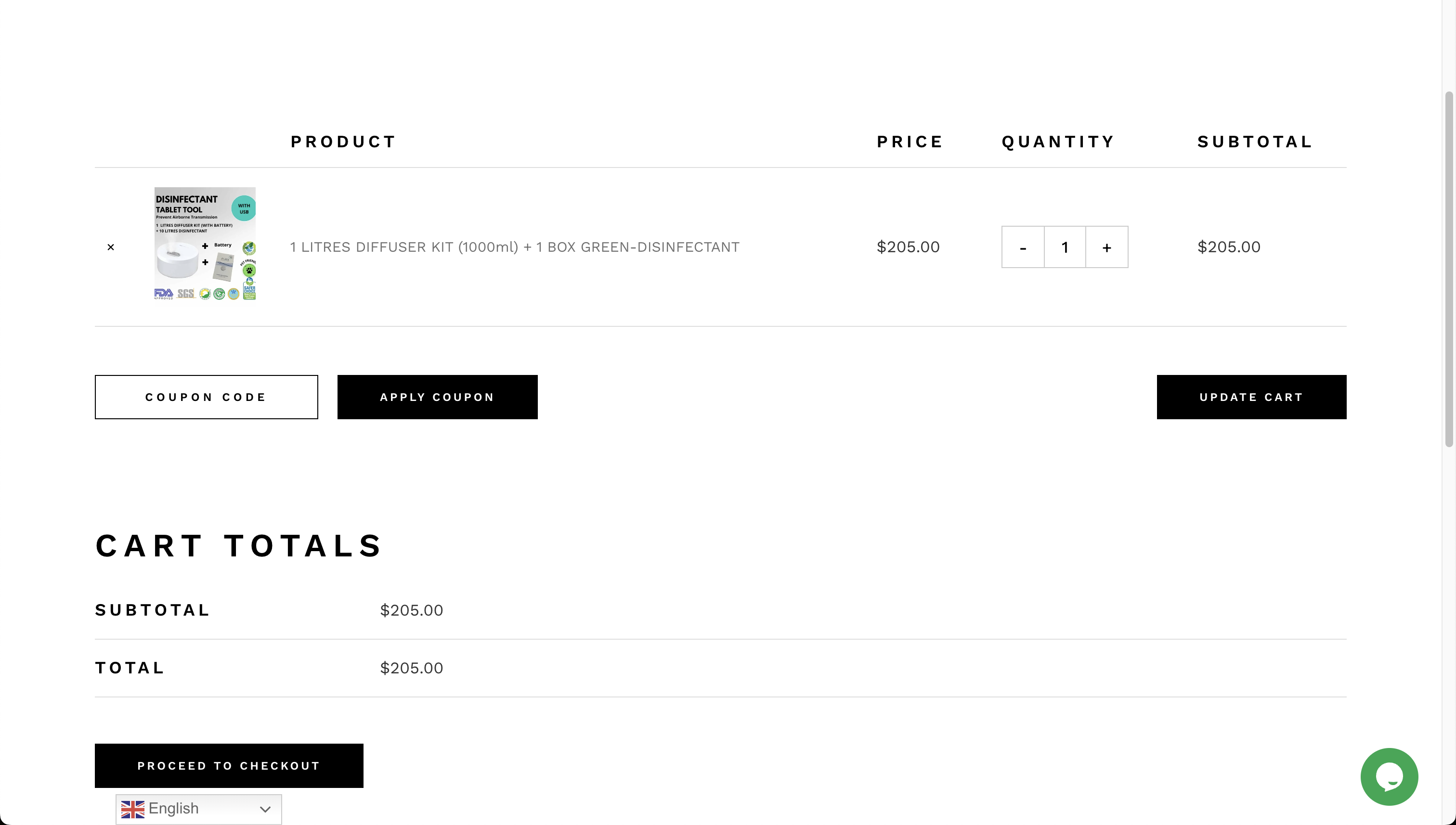This screenshot has height=825, width=1456.
Task: Click the PRICE column header
Action: (x=909, y=142)
